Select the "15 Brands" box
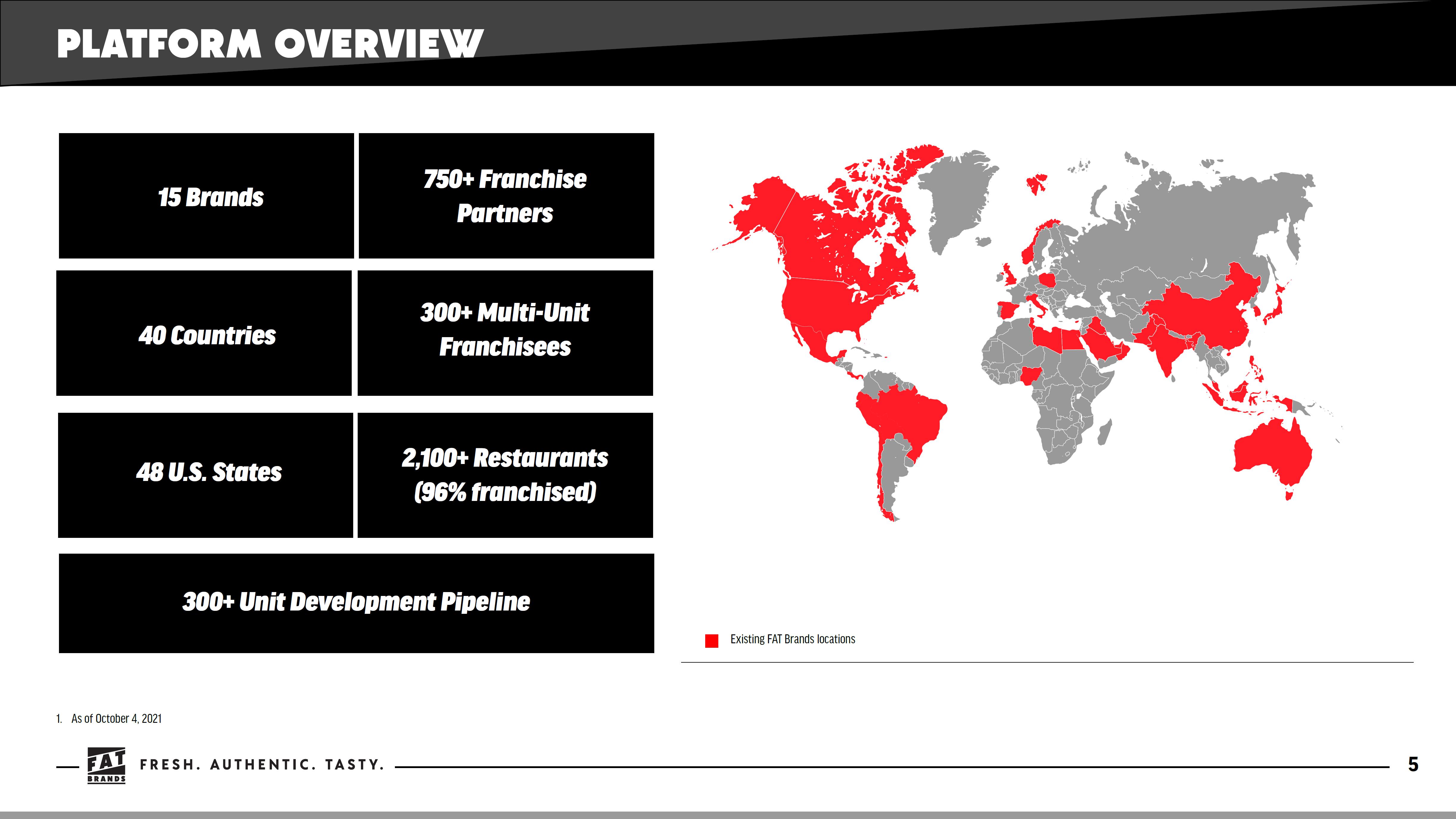 206,196
